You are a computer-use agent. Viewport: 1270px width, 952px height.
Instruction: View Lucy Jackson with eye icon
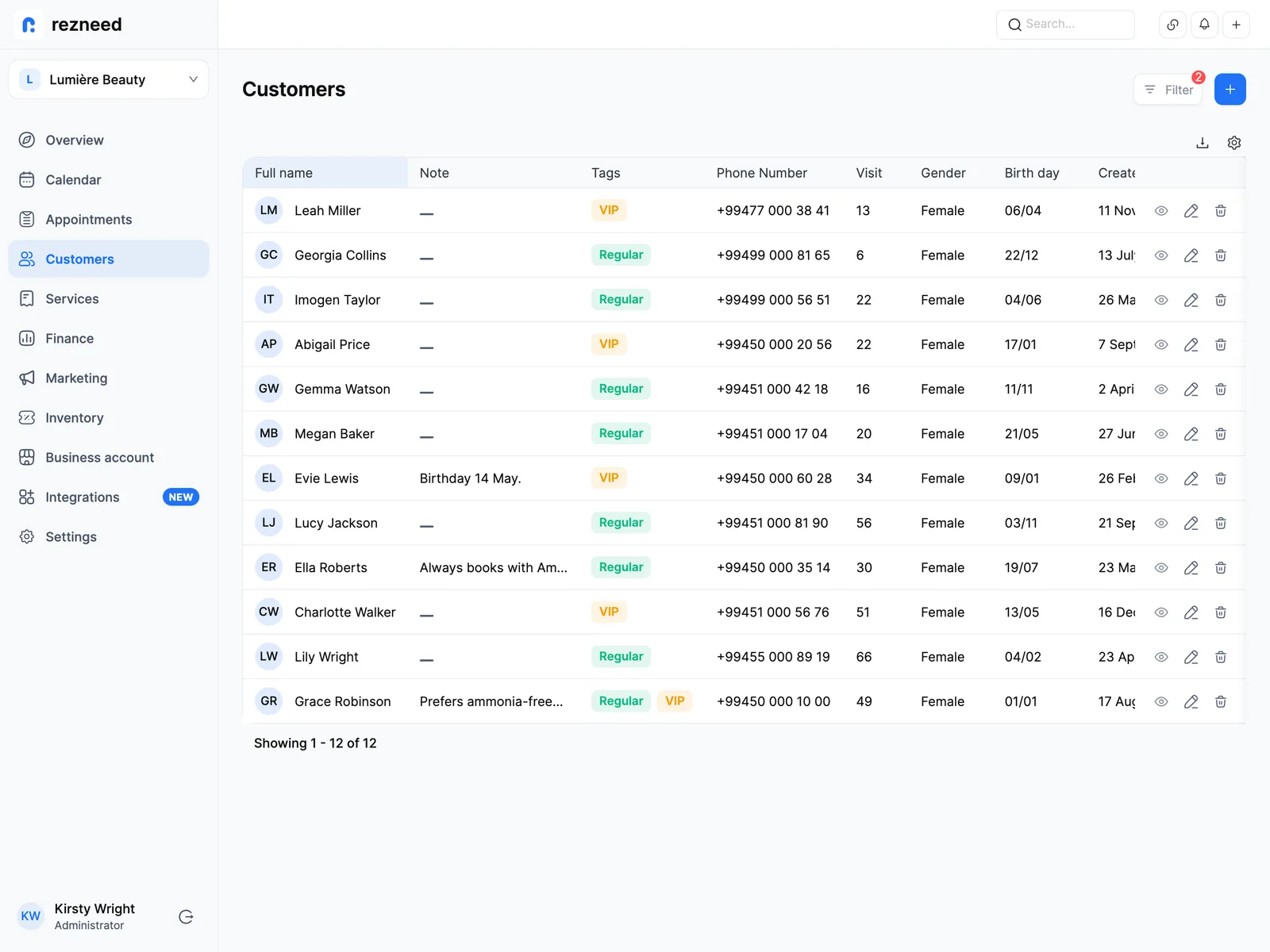(1161, 523)
